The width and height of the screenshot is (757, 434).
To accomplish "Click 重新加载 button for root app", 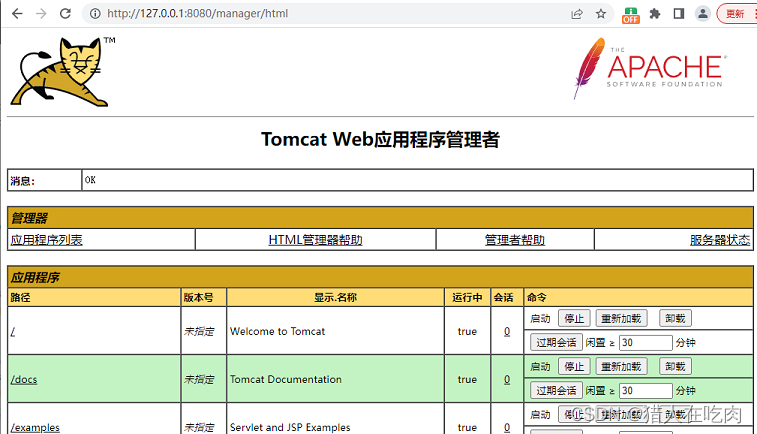I will (621, 319).
